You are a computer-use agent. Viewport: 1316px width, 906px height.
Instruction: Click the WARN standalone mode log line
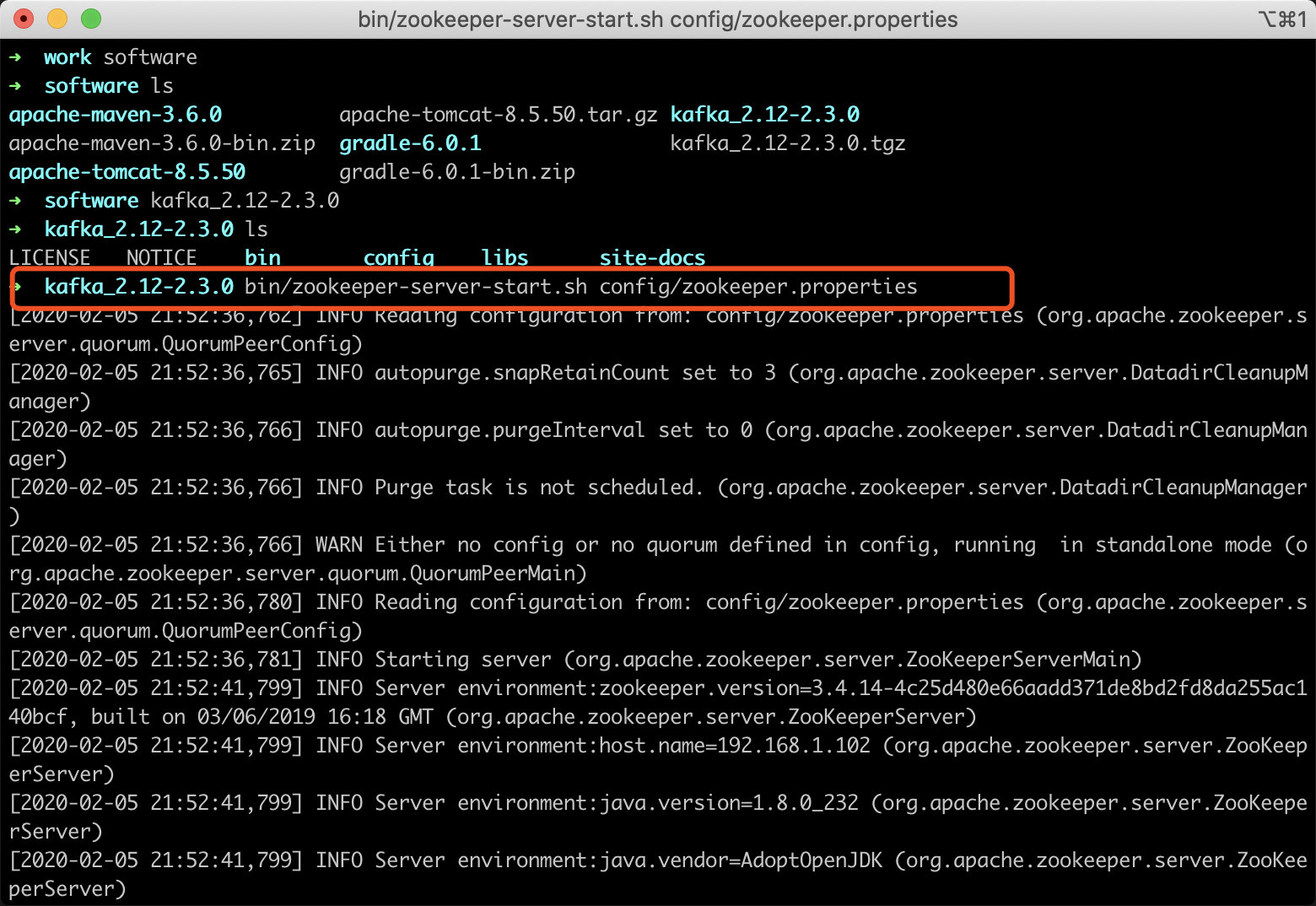point(658,558)
